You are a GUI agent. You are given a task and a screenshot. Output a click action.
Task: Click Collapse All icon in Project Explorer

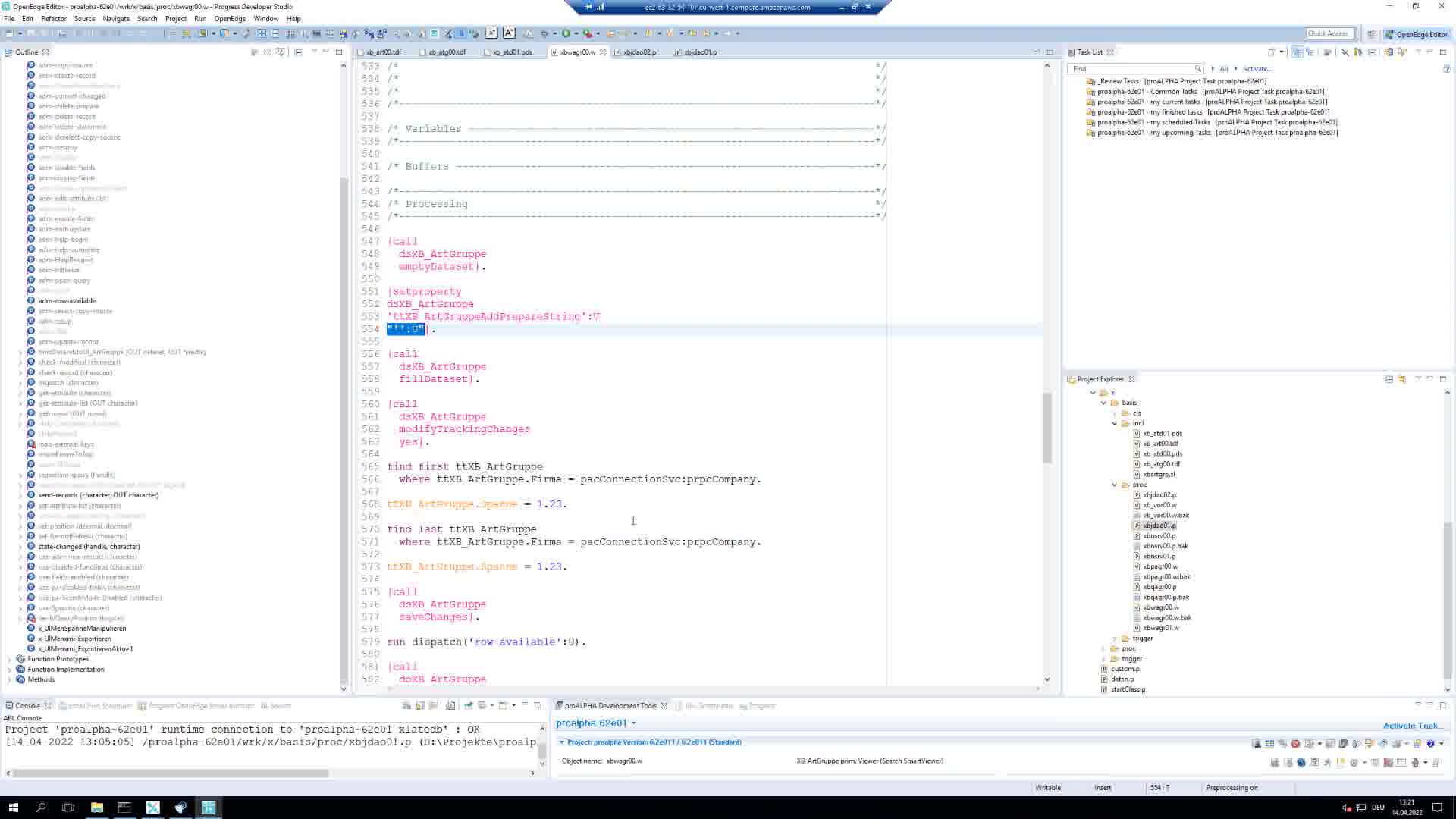click(x=1389, y=379)
